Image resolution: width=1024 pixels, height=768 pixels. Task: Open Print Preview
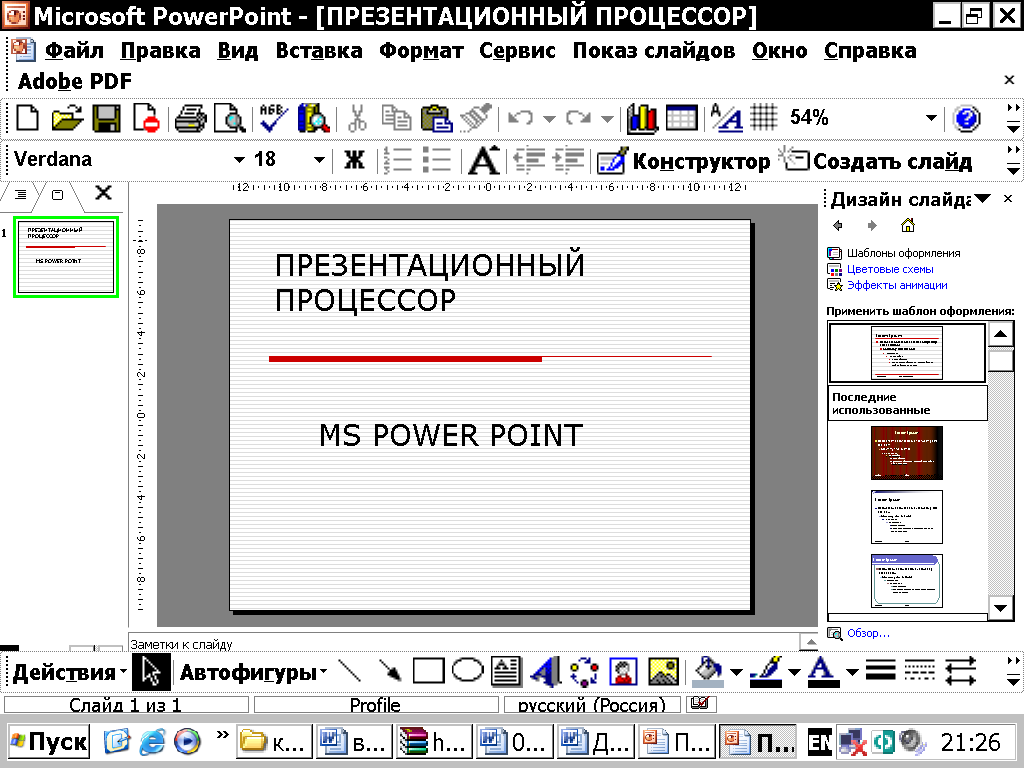229,118
